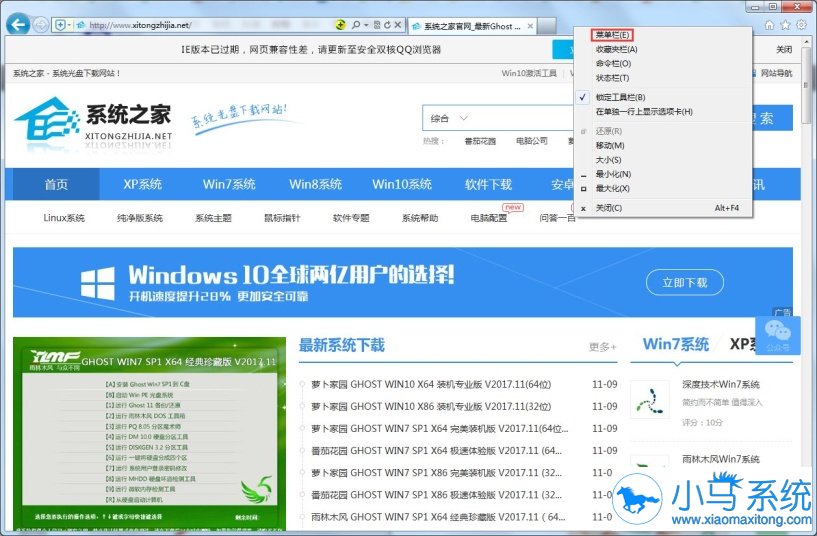The width and height of the screenshot is (817, 536).
Task: Click the address bar URL field
Action: pos(208,25)
